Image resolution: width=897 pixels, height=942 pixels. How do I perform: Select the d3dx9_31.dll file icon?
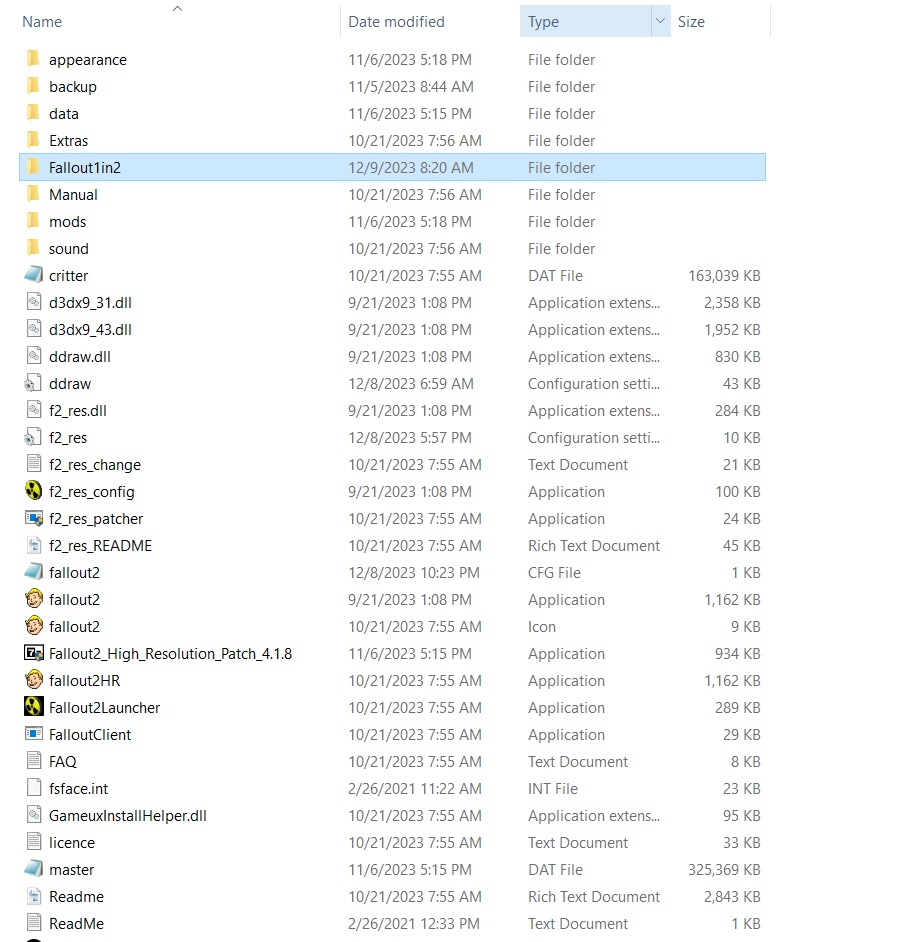[x=34, y=302]
